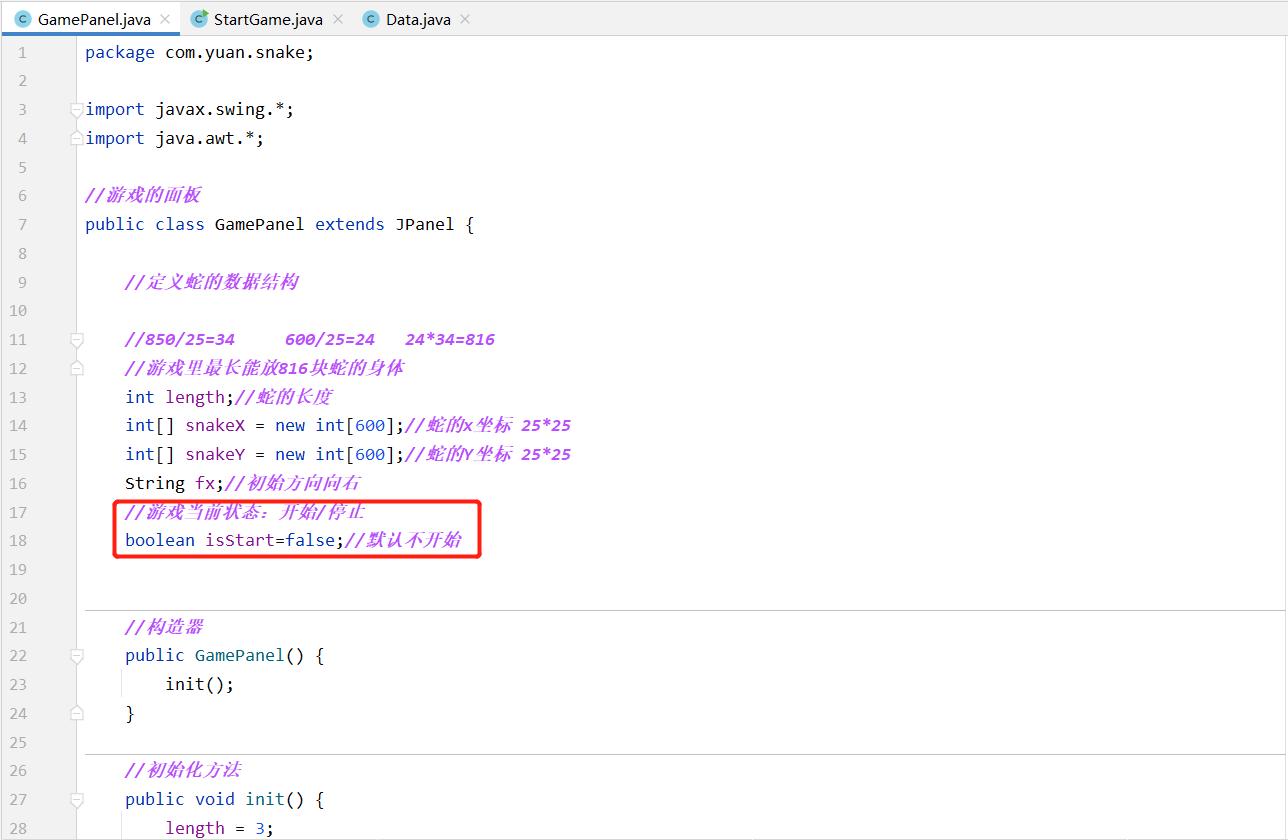This screenshot has width=1288, height=840.
Task: Click line number 7 in the gutter
Action: pyautogui.click(x=22, y=224)
